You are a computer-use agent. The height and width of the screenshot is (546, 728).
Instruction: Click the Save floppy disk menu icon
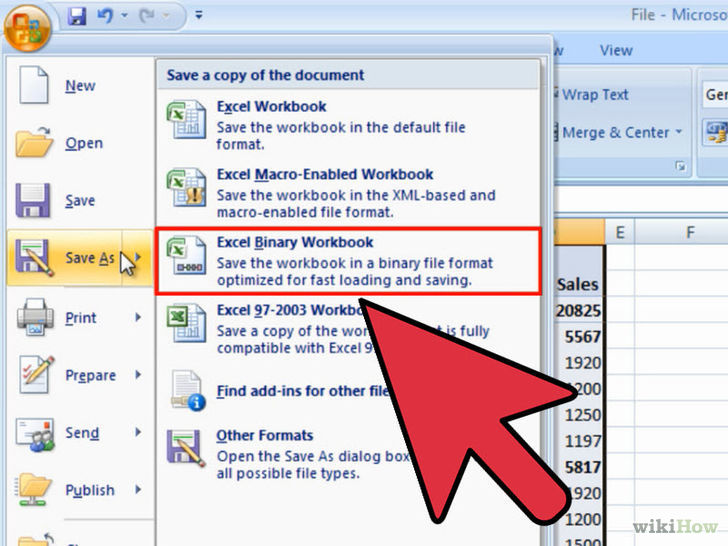(x=32, y=200)
